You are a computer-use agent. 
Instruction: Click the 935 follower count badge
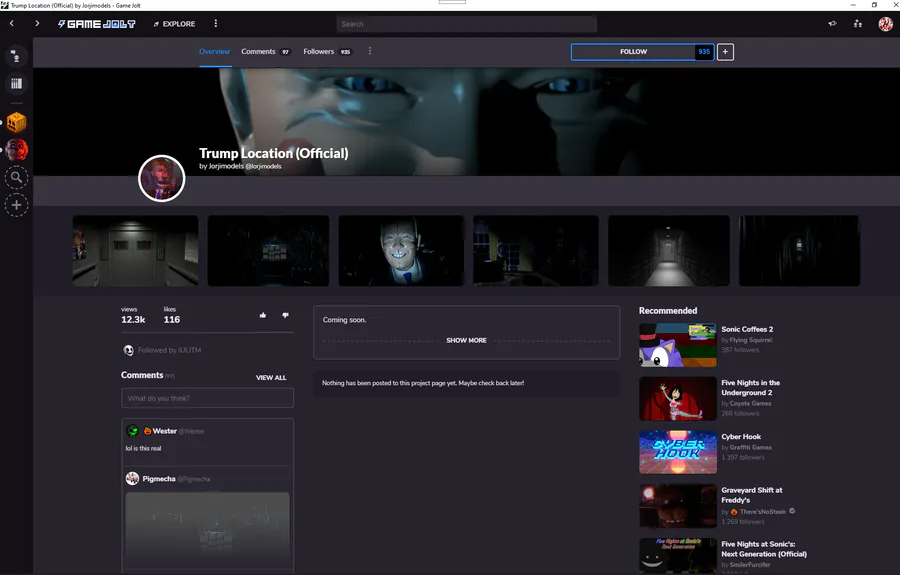click(704, 52)
